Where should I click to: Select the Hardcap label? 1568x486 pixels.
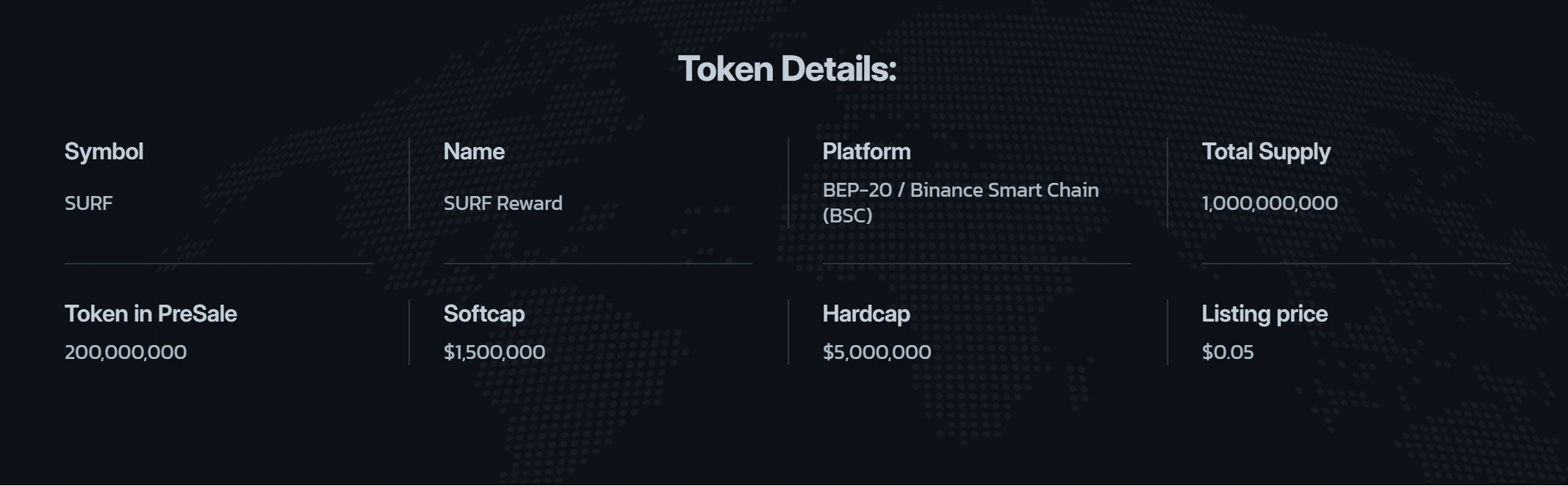[866, 314]
